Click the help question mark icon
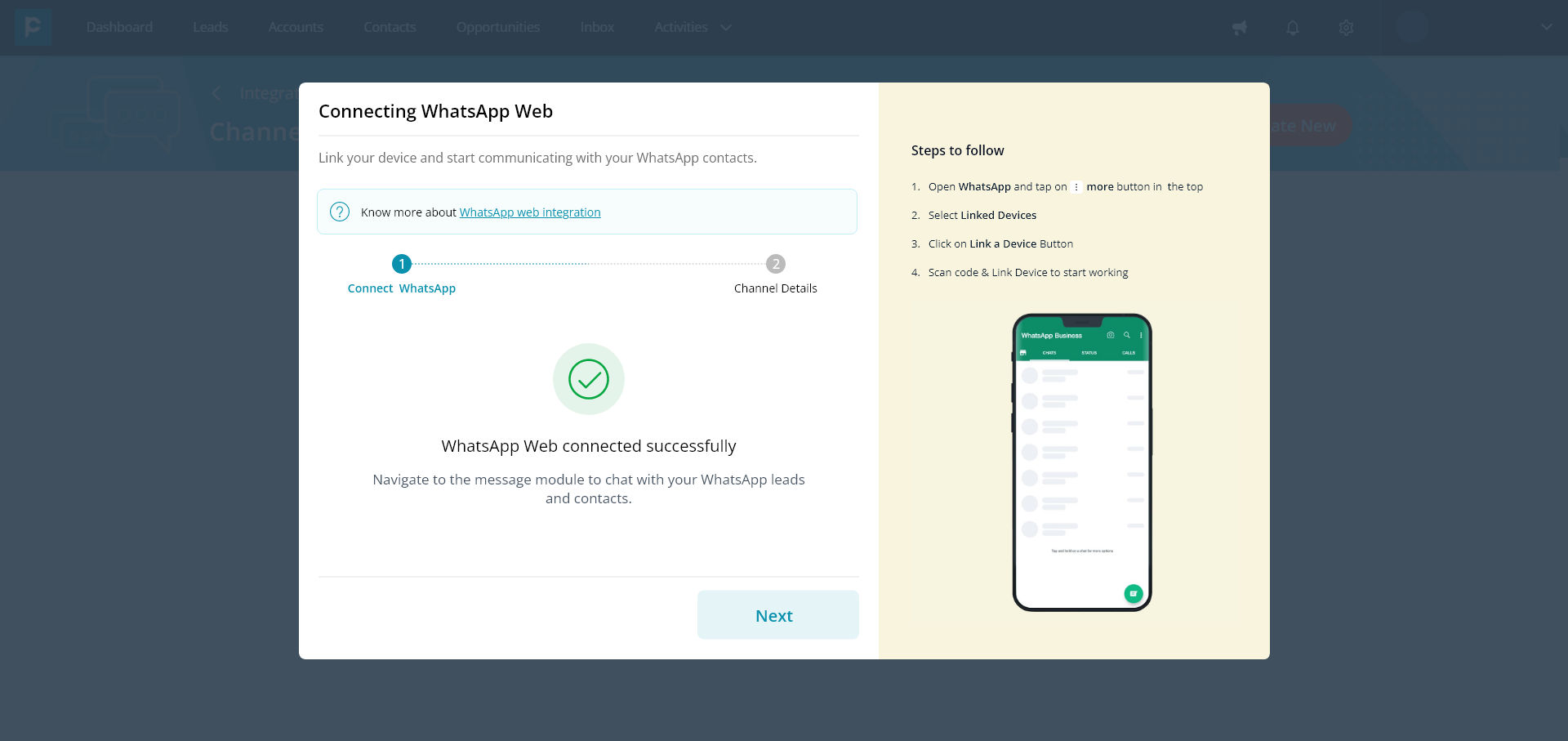The image size is (1568, 741). [x=340, y=212]
